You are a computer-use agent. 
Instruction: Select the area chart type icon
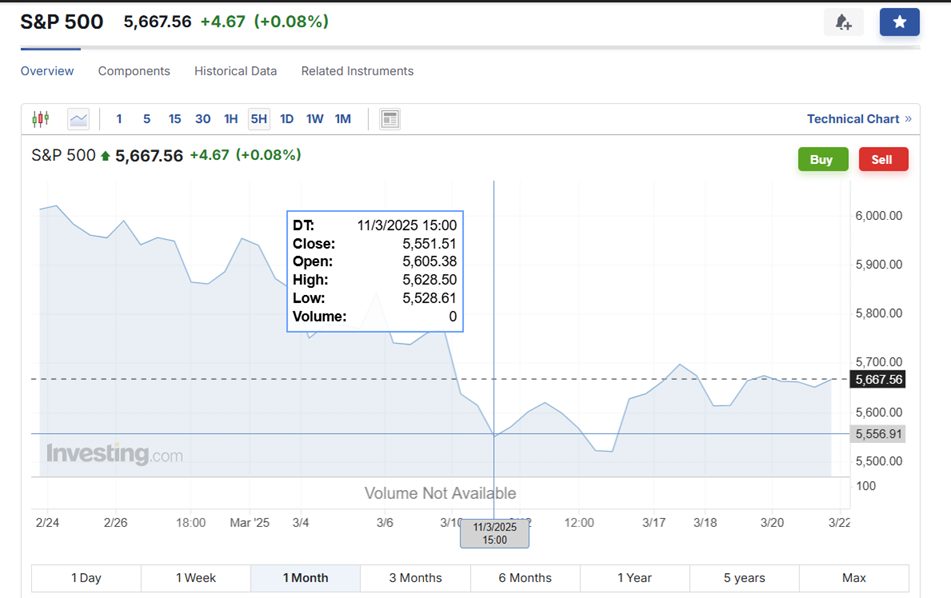78,119
